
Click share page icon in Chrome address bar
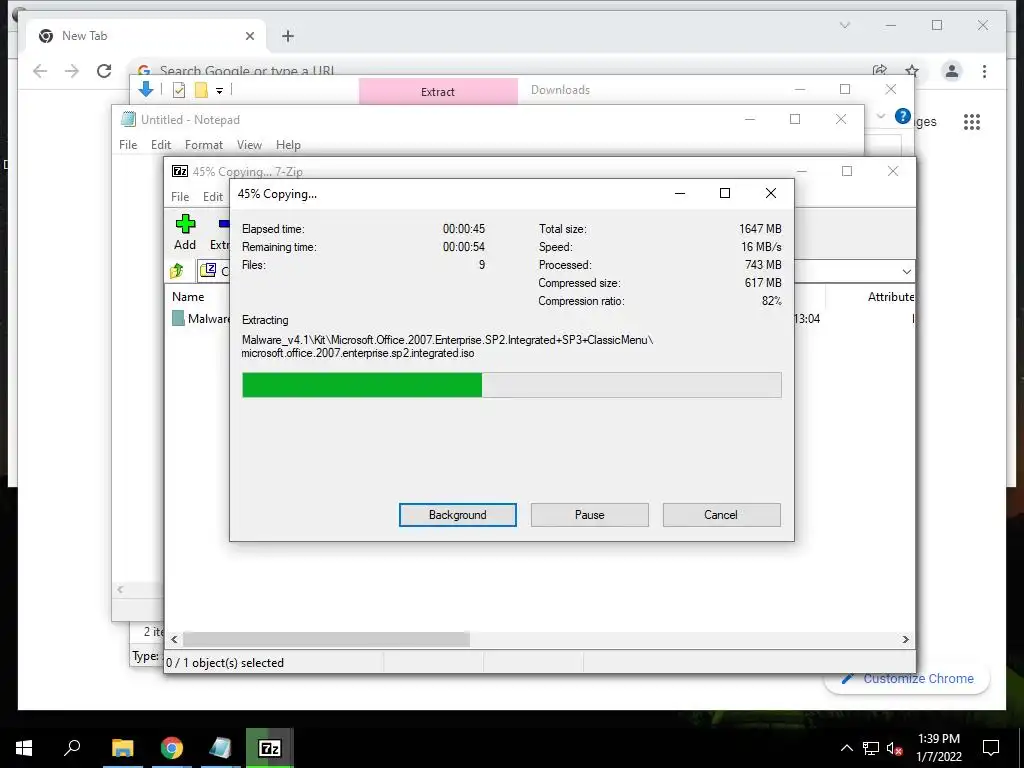880,71
